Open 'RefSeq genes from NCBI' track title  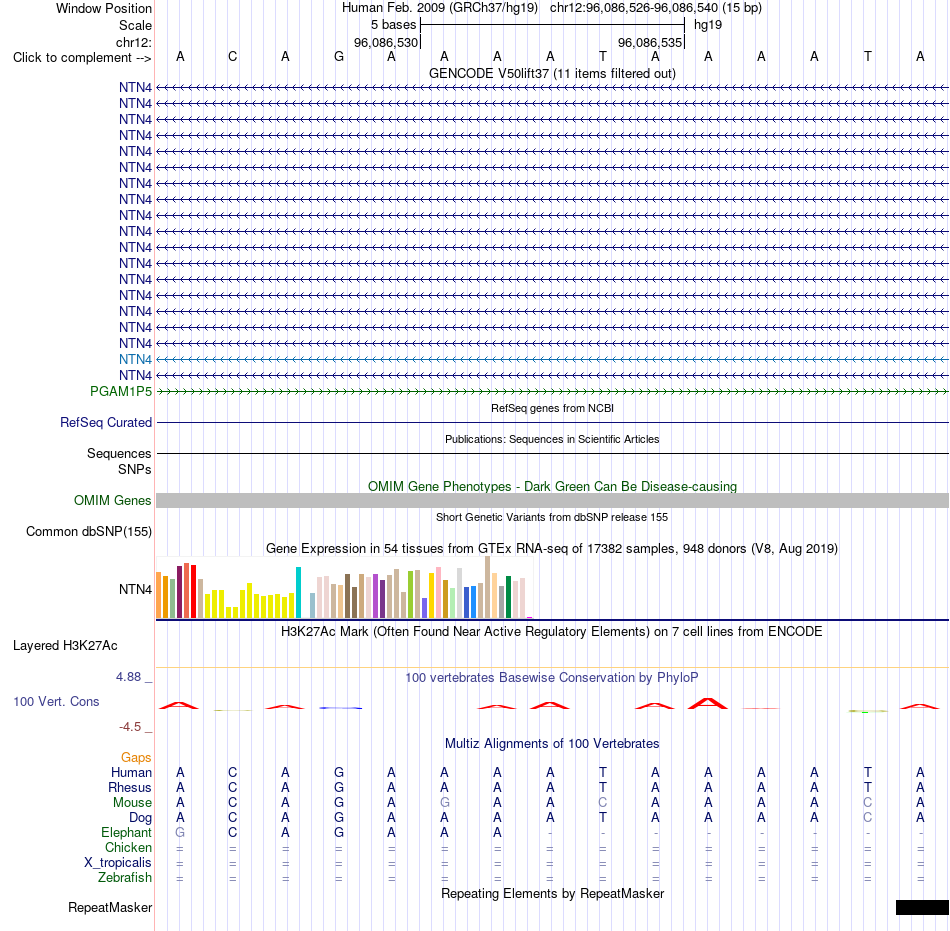[552, 408]
